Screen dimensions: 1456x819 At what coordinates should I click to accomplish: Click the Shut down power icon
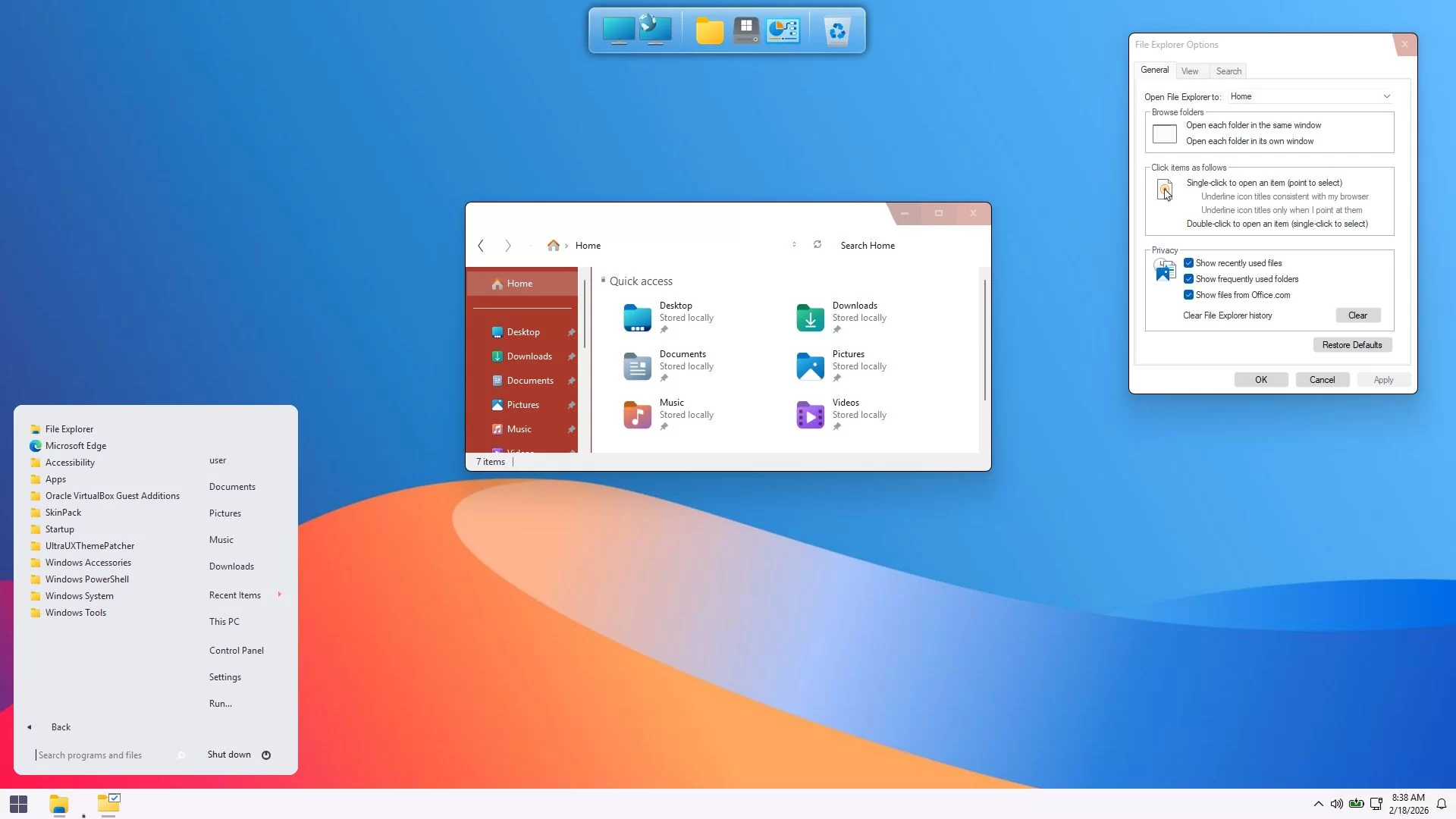[266, 755]
